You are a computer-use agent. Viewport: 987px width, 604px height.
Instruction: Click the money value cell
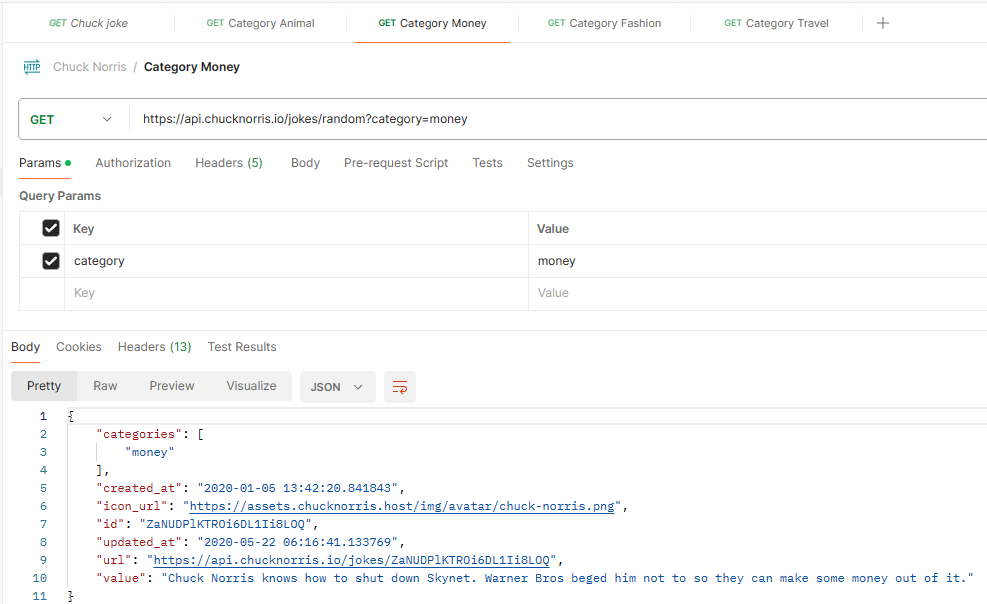757,261
